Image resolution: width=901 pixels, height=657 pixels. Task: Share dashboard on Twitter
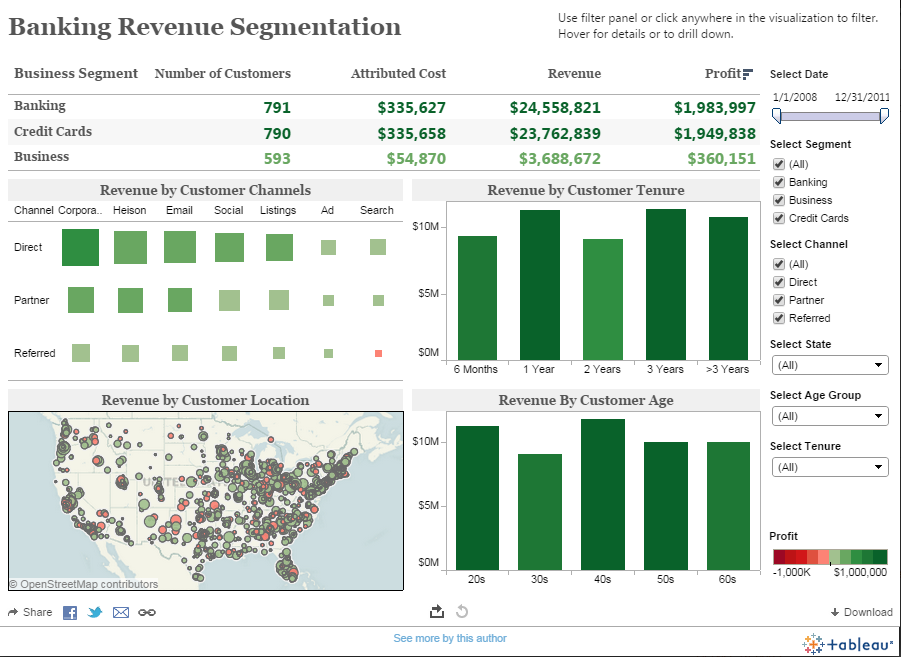(x=95, y=612)
